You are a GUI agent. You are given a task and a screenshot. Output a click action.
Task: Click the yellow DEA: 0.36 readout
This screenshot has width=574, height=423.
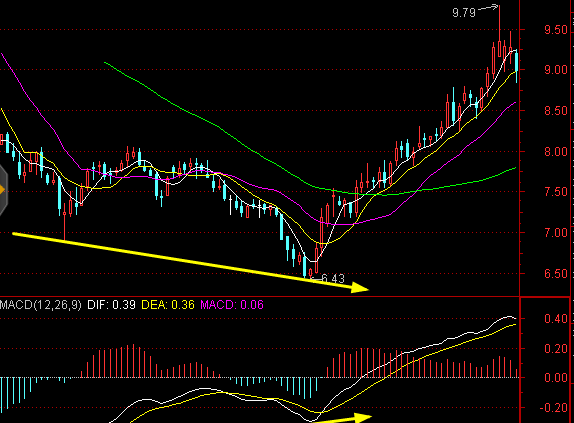[168, 305]
